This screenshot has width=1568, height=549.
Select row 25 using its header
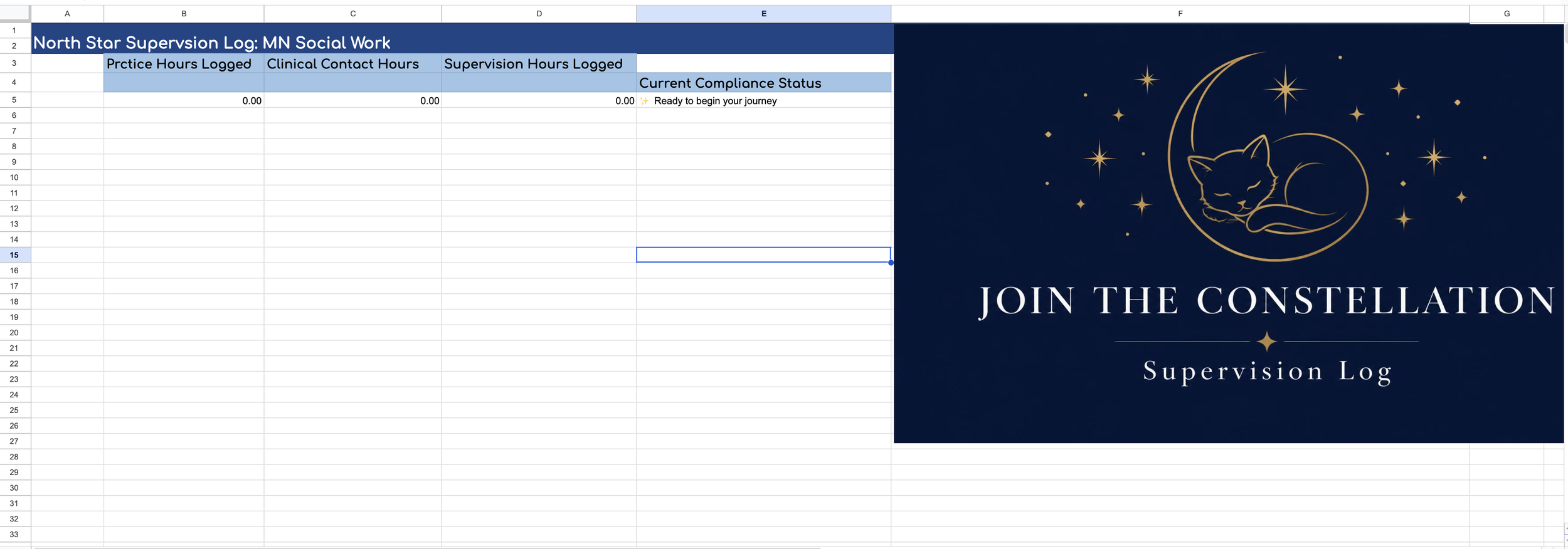tap(14, 410)
